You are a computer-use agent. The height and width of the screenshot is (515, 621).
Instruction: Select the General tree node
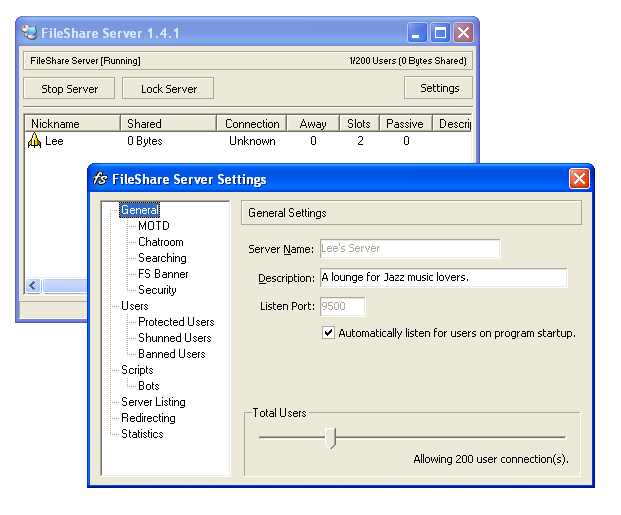click(139, 210)
